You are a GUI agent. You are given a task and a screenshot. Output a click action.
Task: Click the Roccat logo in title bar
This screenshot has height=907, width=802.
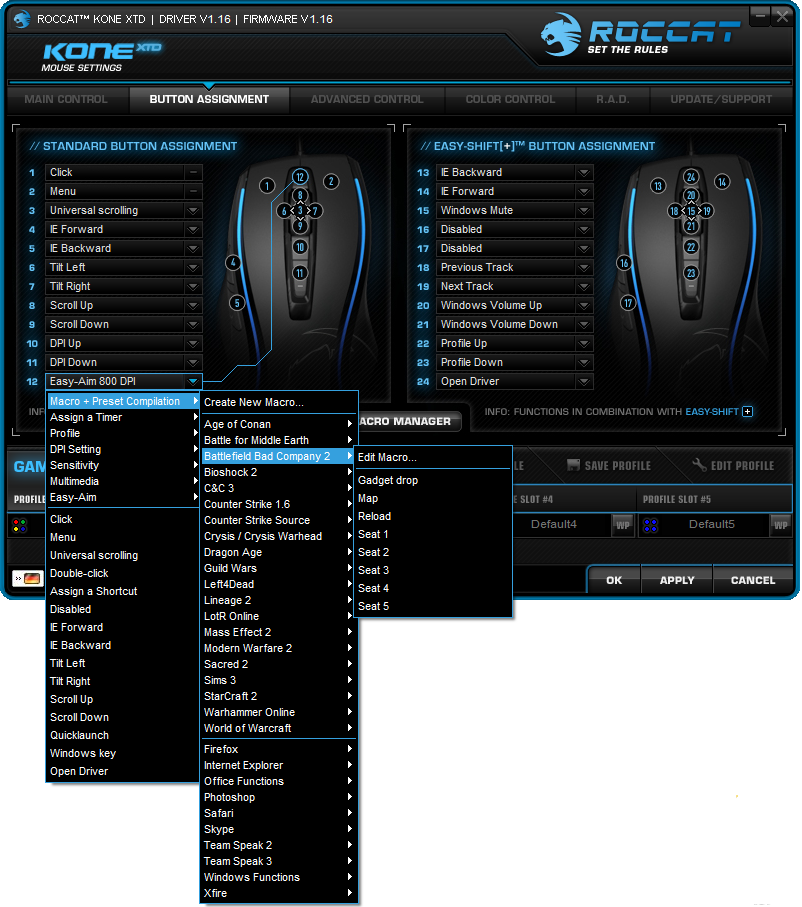pos(22,19)
